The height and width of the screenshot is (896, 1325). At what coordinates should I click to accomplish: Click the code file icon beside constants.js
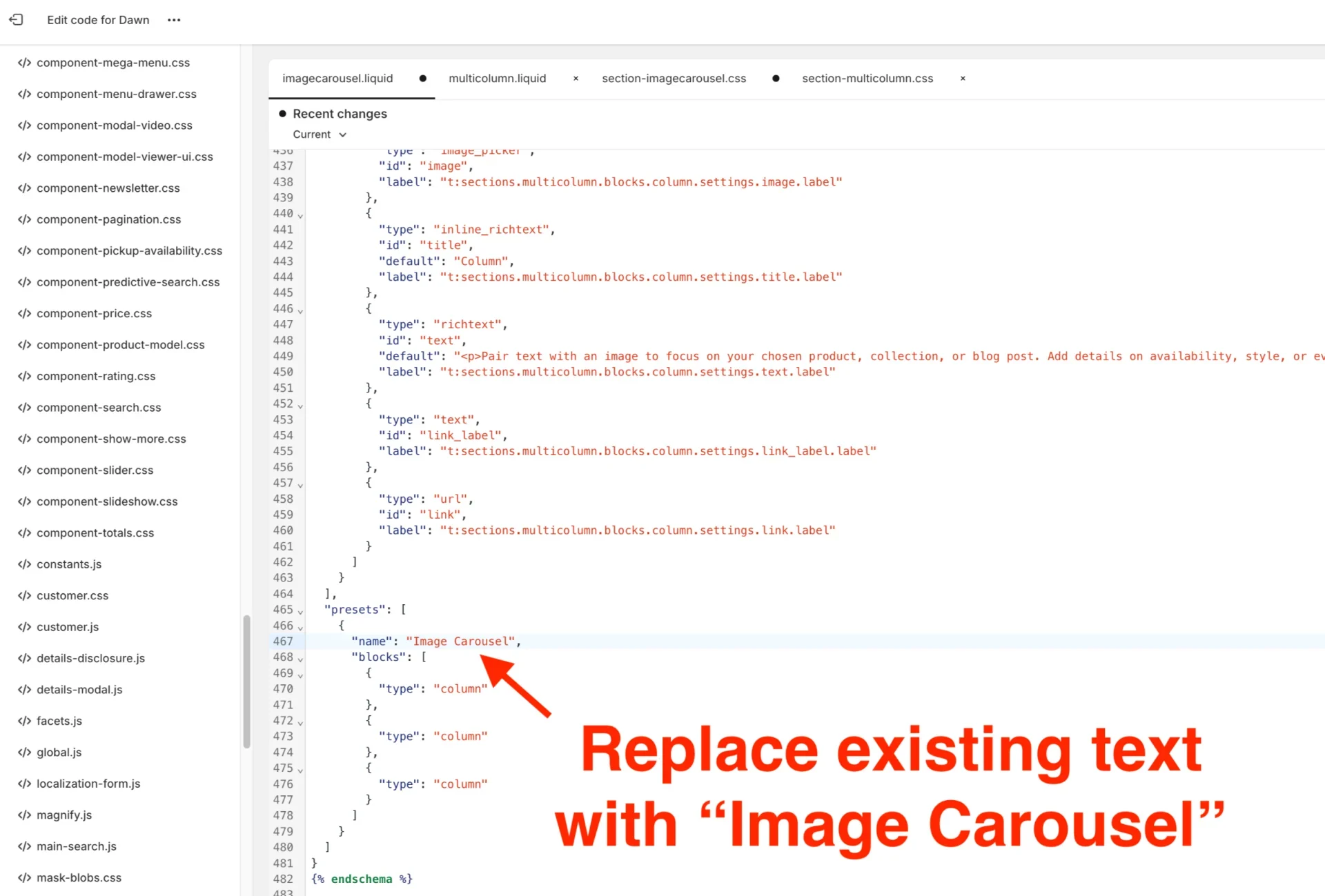[x=24, y=564]
